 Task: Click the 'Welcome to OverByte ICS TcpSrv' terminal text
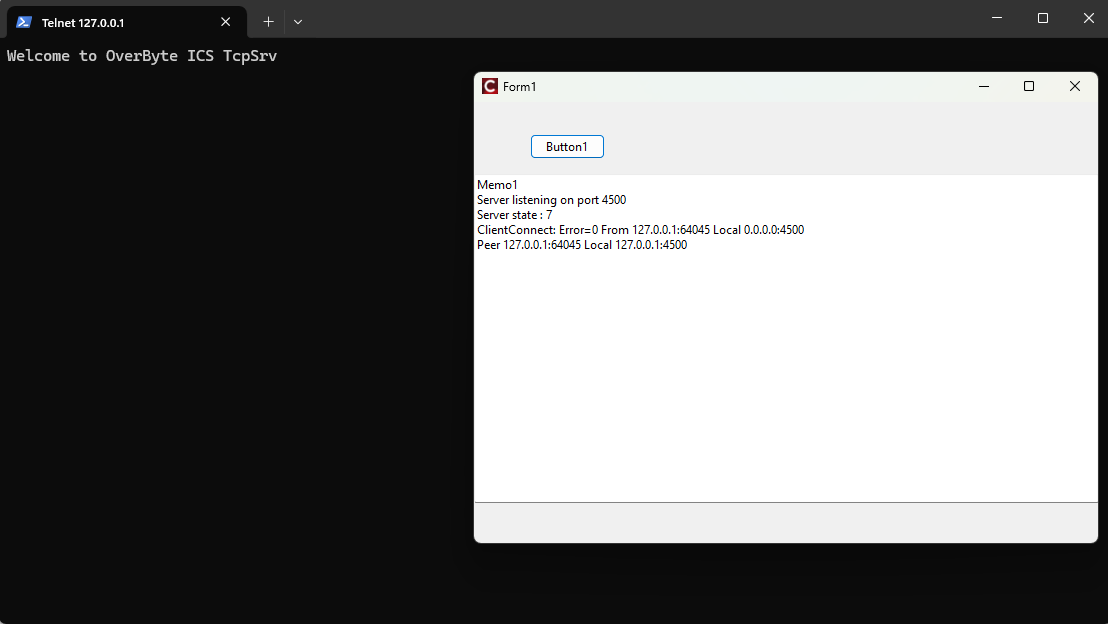142,56
